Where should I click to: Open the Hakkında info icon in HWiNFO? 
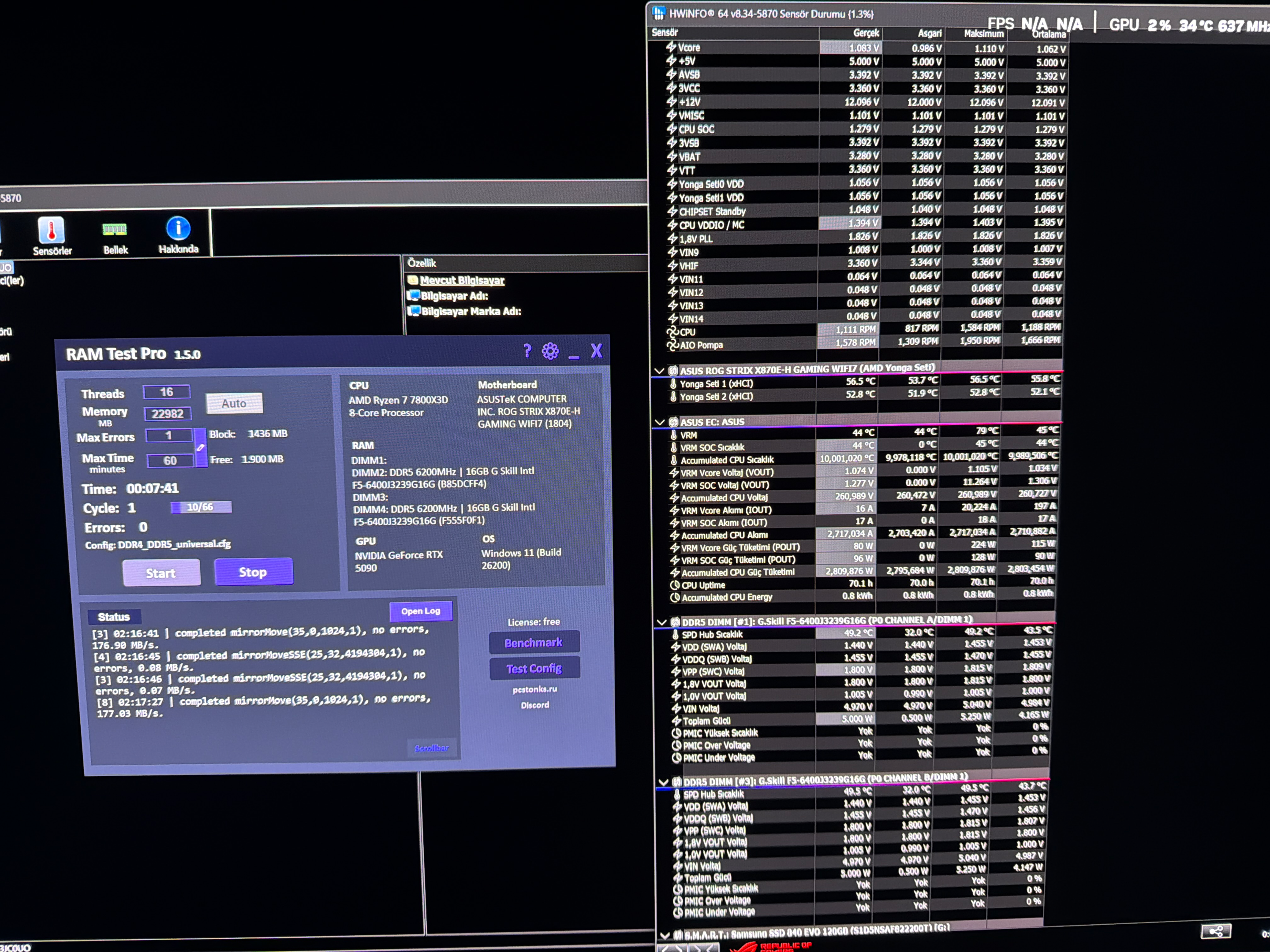[178, 228]
